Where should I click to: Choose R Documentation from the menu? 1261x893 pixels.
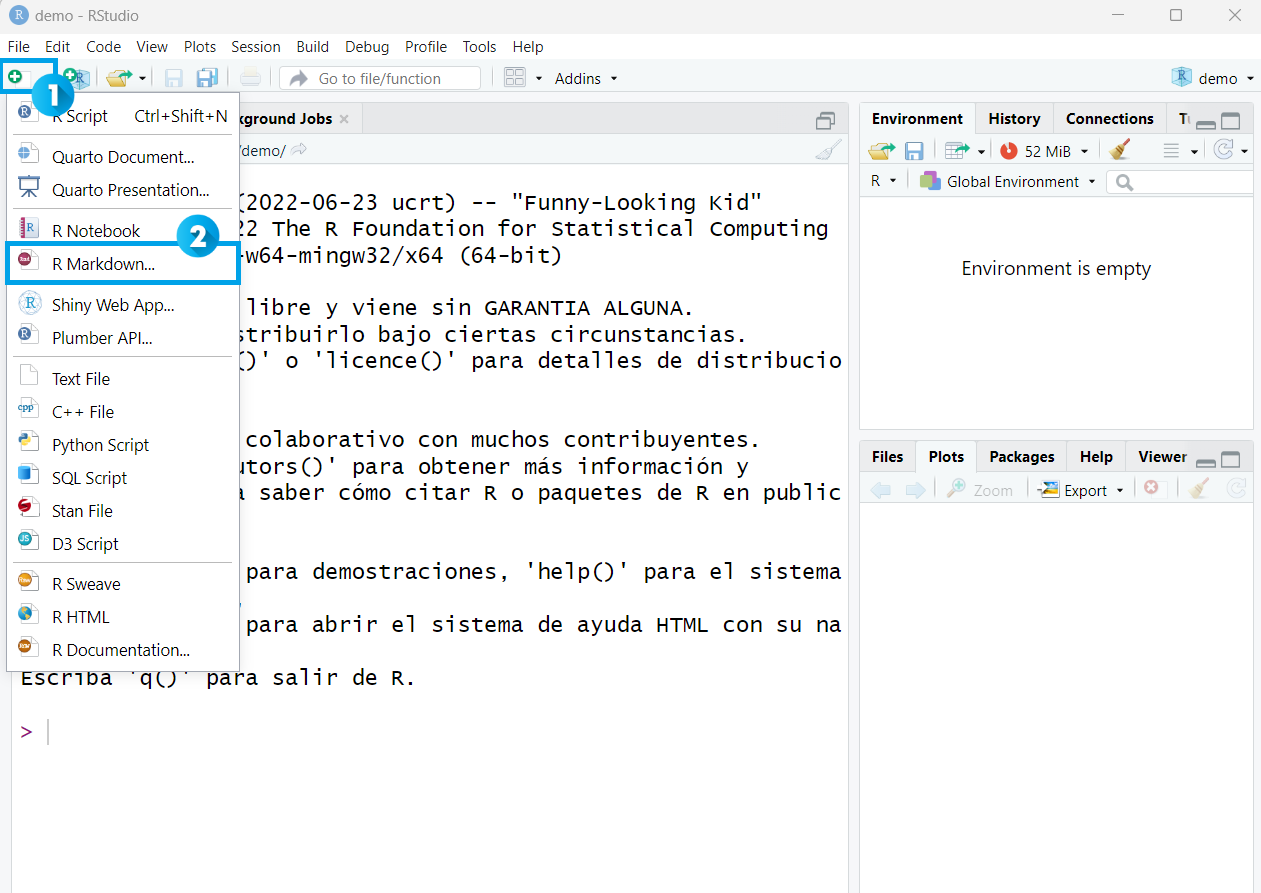(x=123, y=650)
